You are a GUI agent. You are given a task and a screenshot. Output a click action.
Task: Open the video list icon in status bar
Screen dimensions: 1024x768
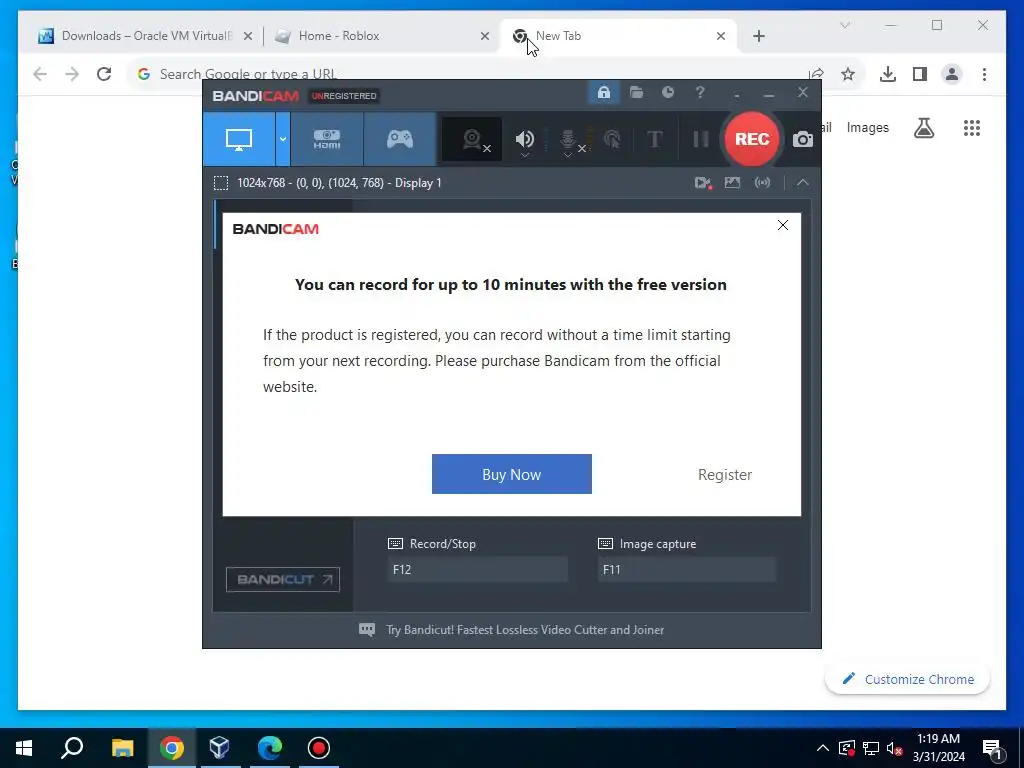[703, 183]
